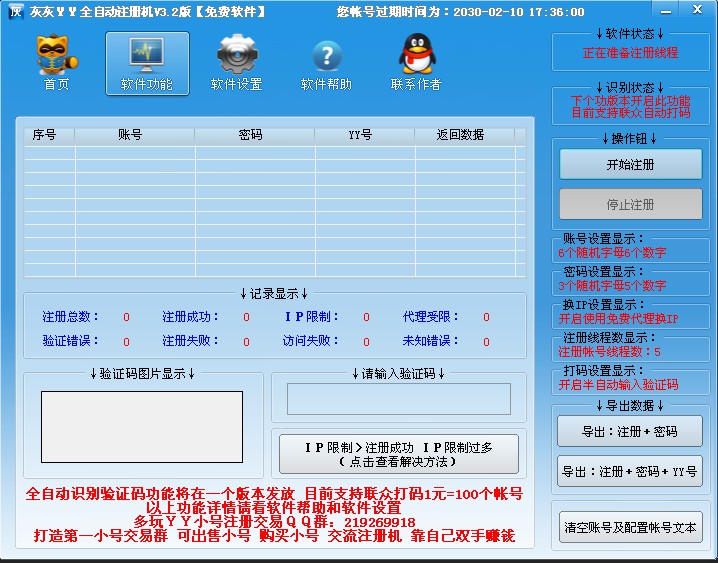
Task: Click 以上功能详情请看软件帮助和软件设置 line
Action: (x=274, y=508)
